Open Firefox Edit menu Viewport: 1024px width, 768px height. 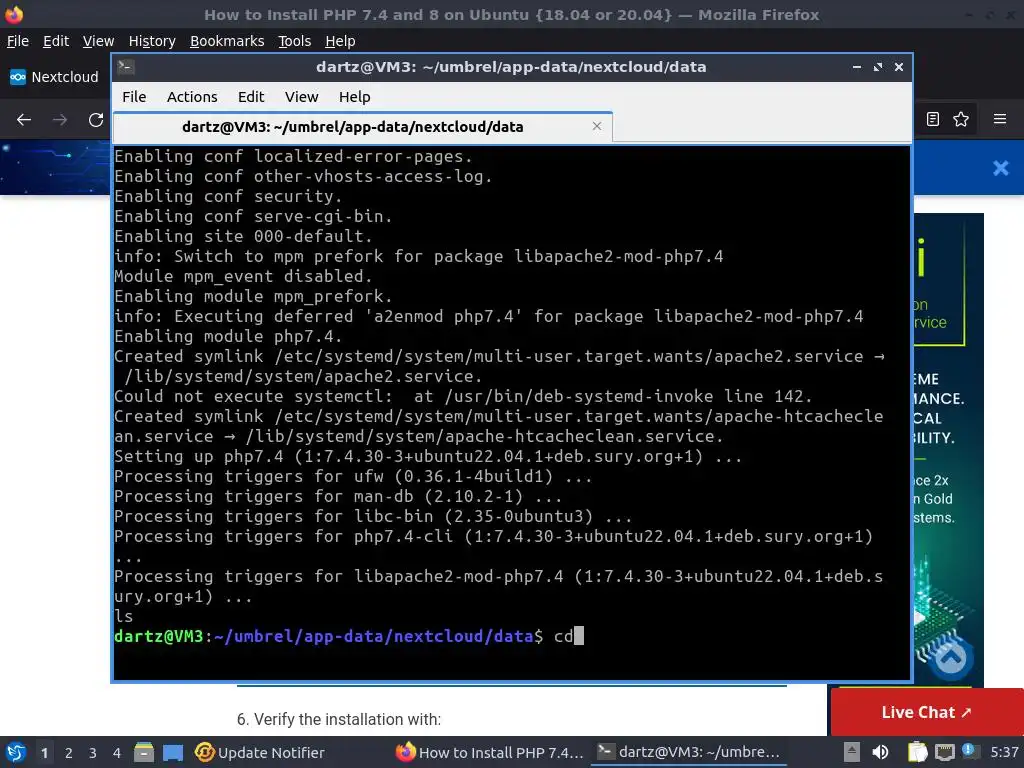[56, 41]
